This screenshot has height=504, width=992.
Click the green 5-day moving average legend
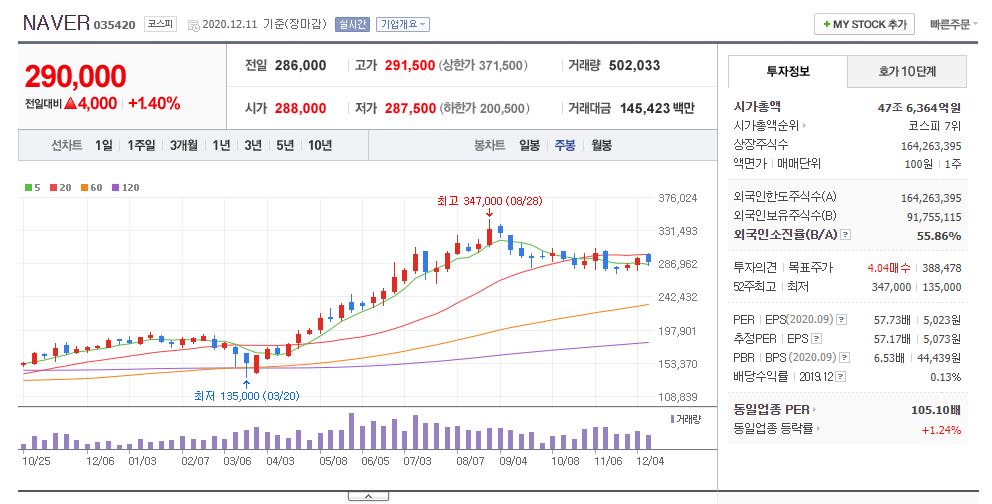pos(33,187)
